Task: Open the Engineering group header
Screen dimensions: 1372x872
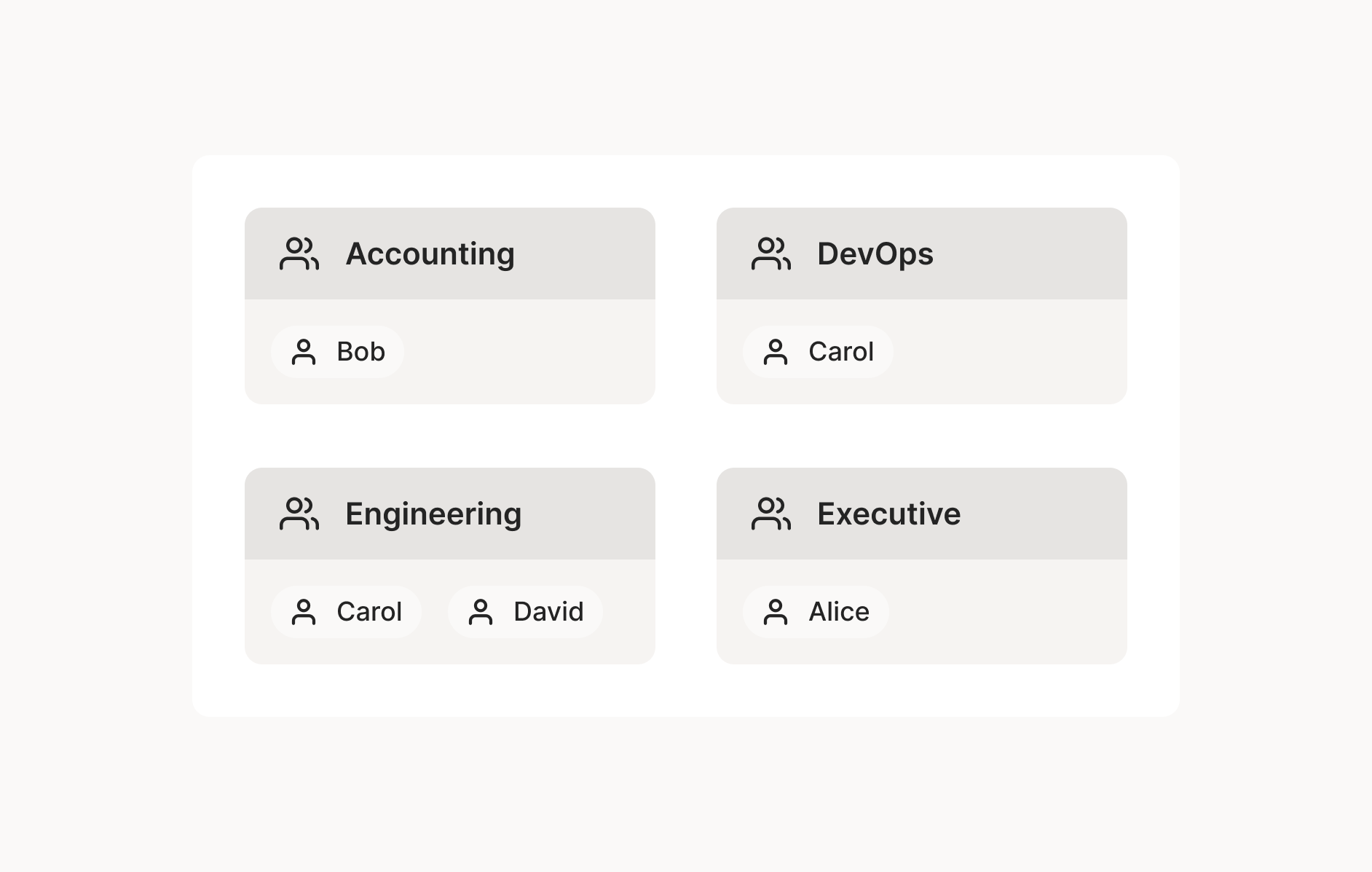Action: 450,514
